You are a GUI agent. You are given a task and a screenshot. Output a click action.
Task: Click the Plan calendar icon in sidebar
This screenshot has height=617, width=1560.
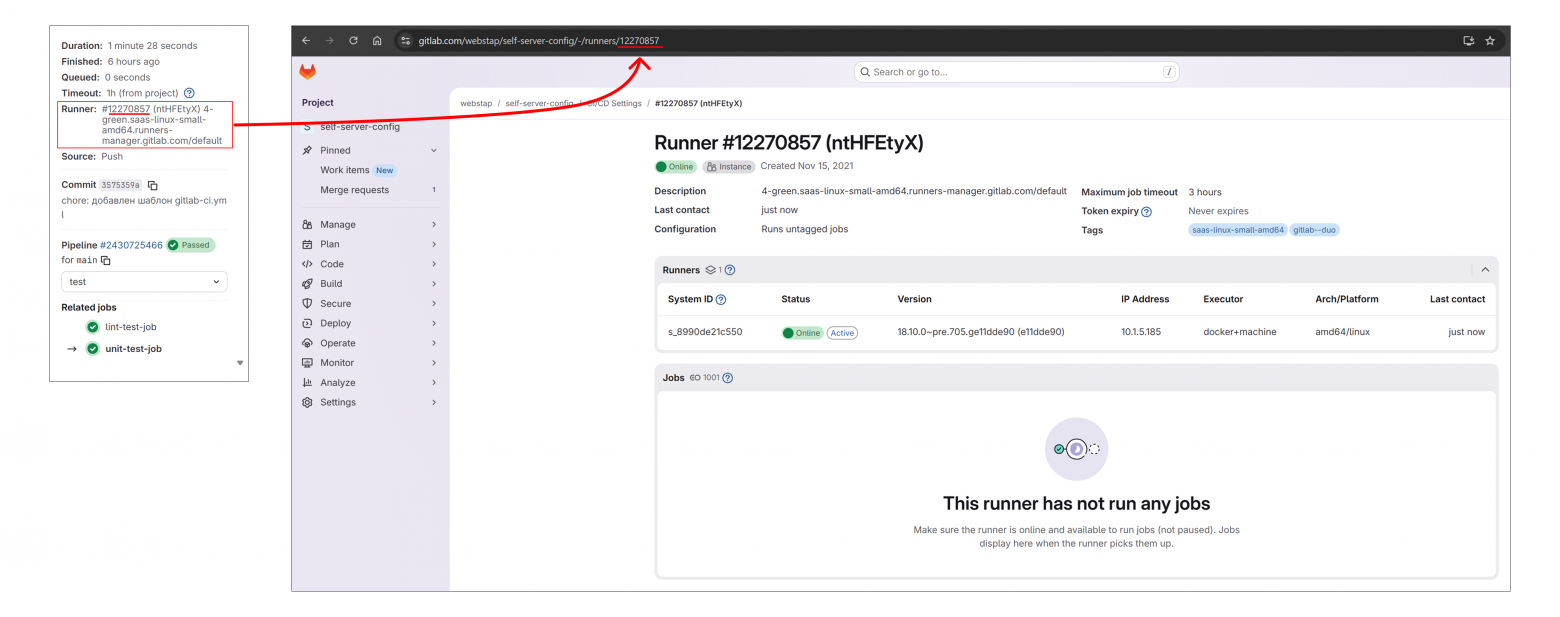[x=307, y=244]
